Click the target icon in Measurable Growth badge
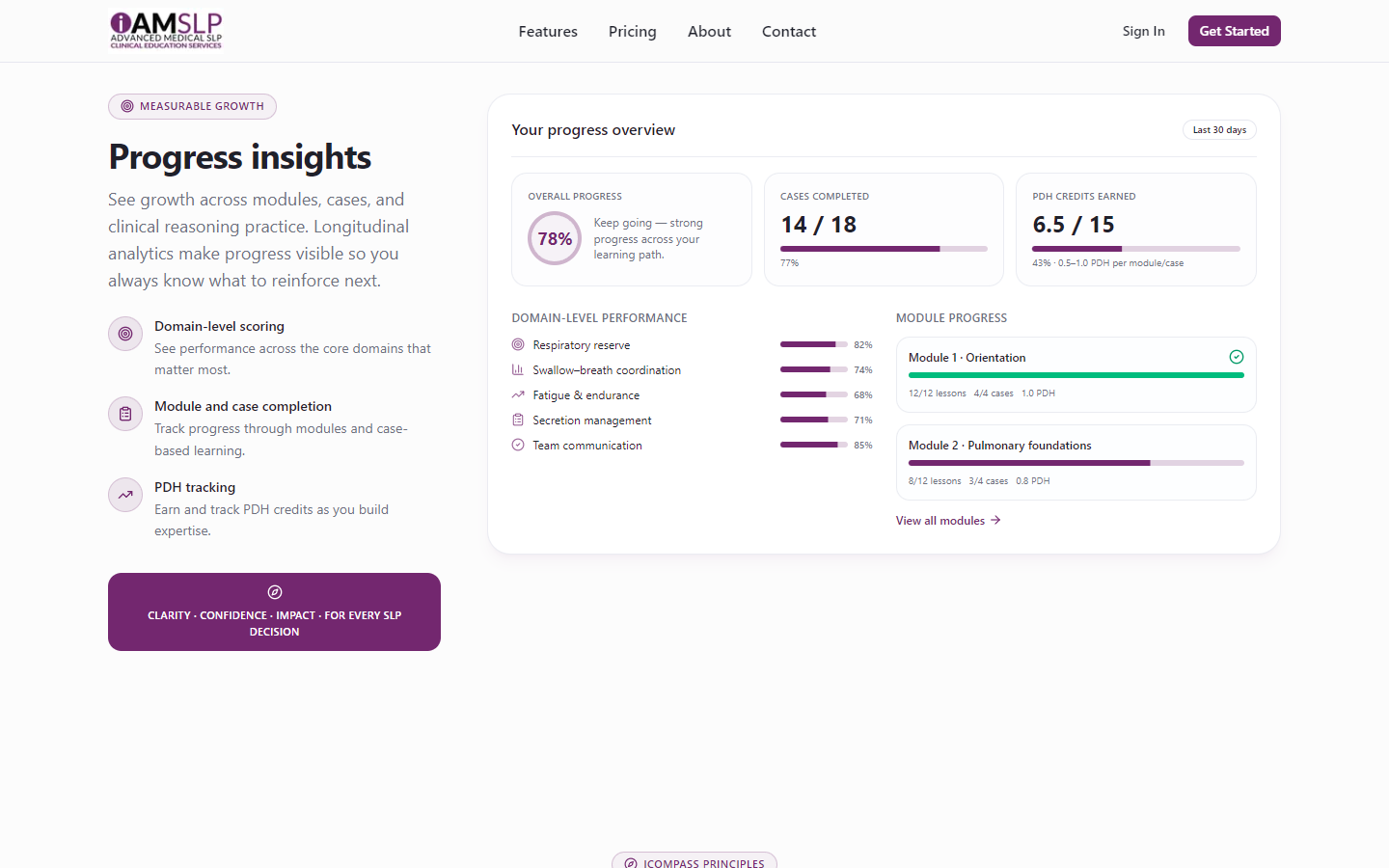1389x868 pixels. click(x=127, y=106)
